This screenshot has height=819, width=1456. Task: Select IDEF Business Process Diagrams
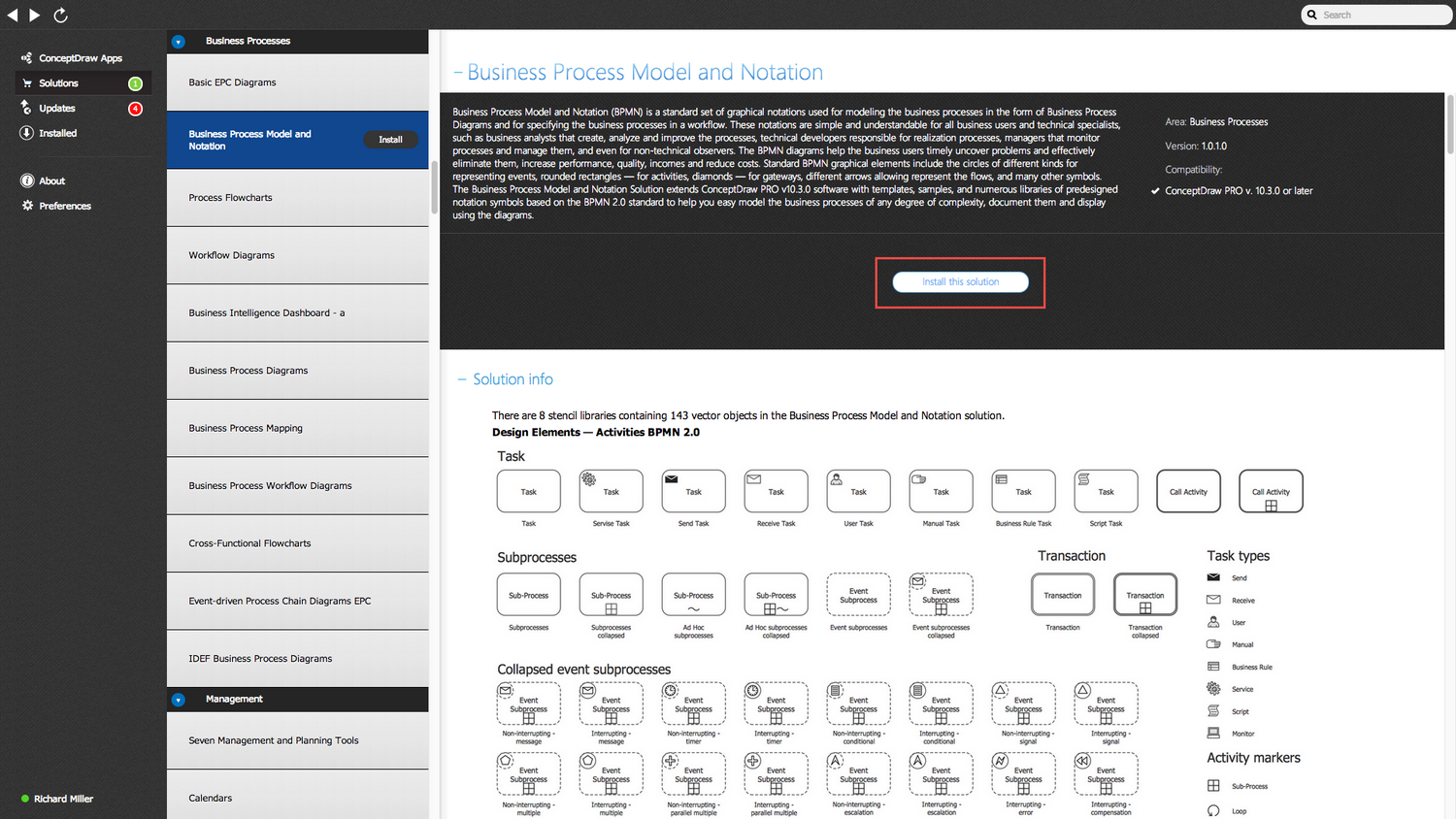[x=297, y=659]
